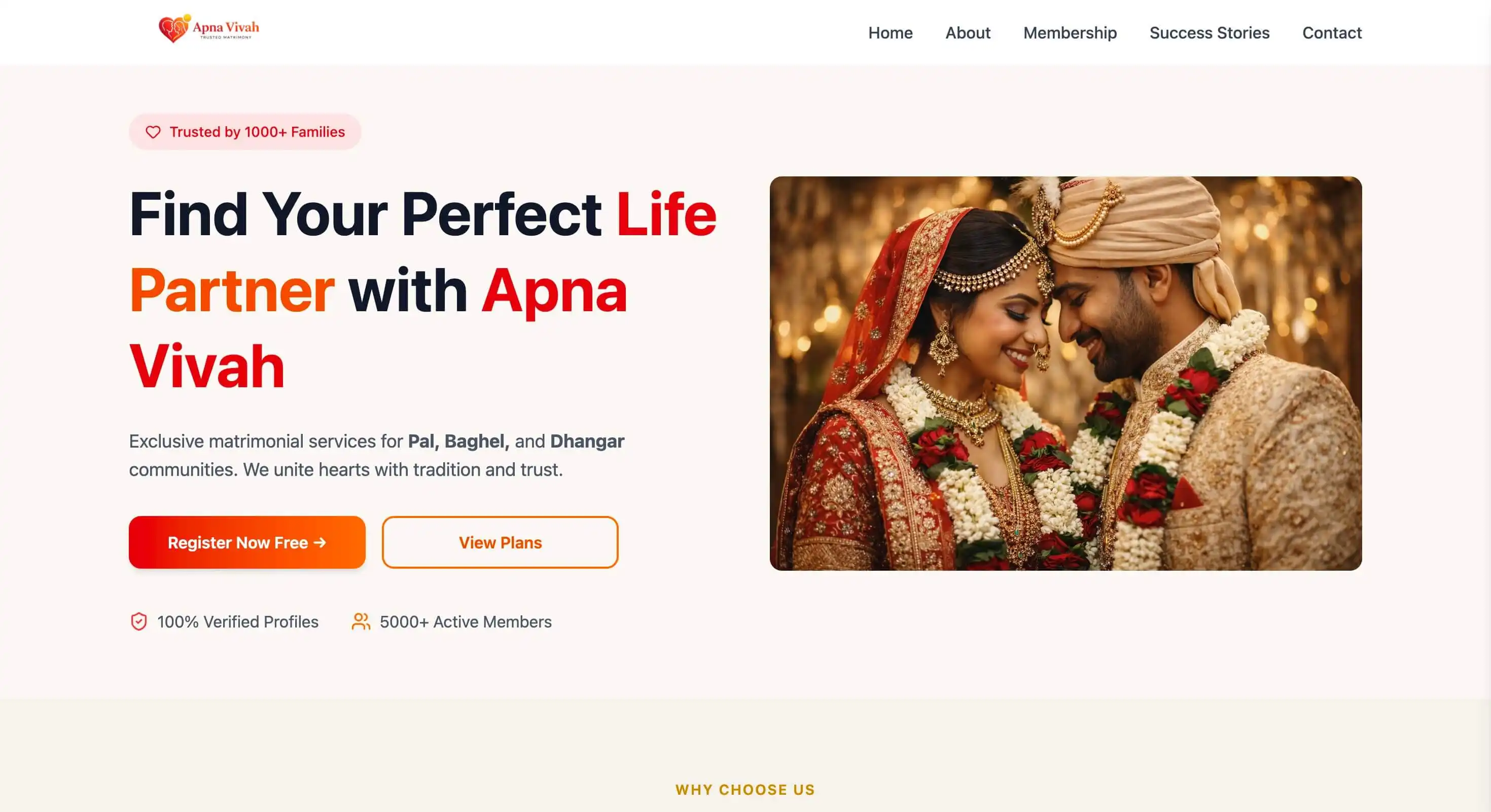Click the people icon beside Active Members
The width and height of the screenshot is (1491, 812).
361,622
